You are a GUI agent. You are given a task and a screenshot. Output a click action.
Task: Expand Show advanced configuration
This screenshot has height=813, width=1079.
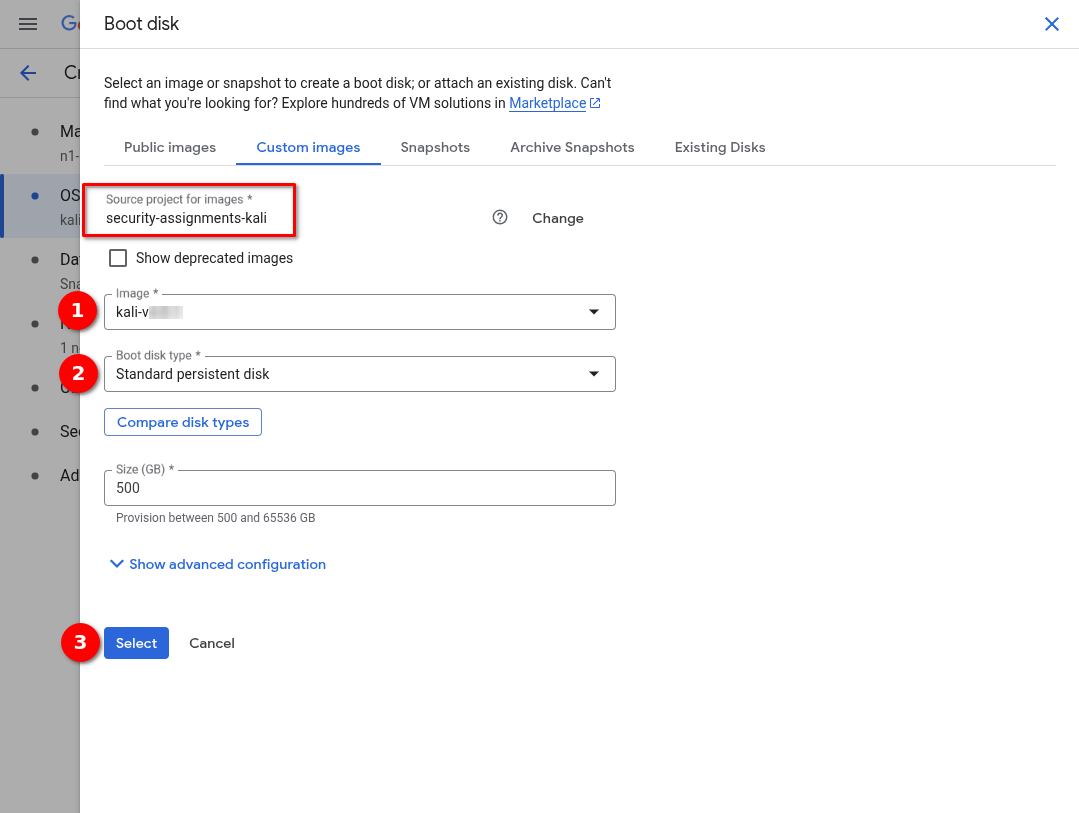pyautogui.click(x=218, y=564)
